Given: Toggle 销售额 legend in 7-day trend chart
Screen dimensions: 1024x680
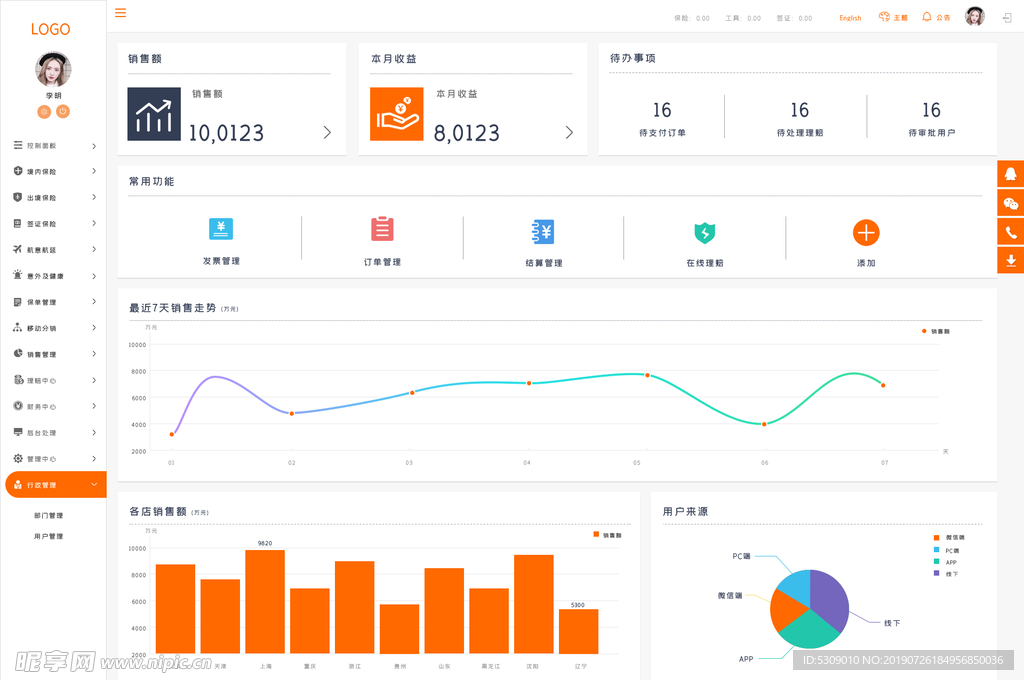Looking at the screenshot, I should [x=935, y=331].
